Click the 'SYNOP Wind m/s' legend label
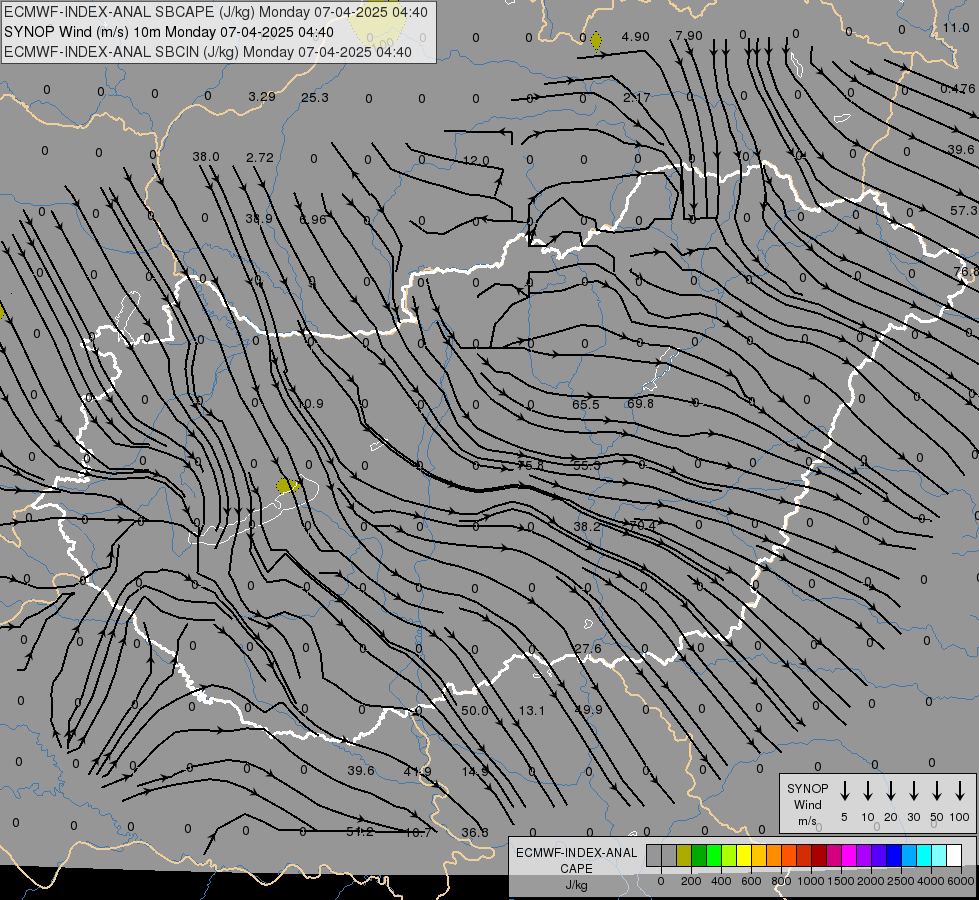 coord(807,805)
